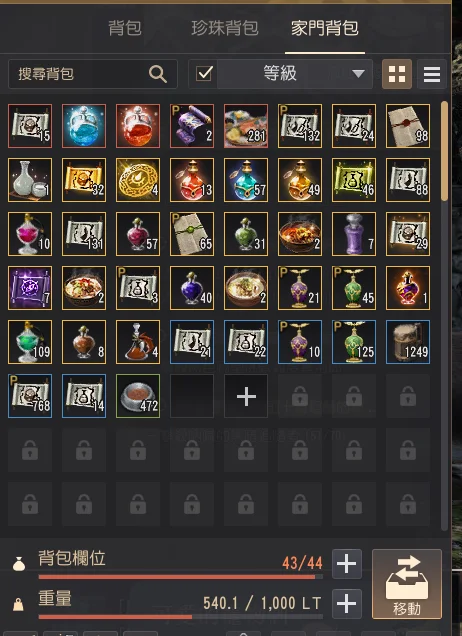
Task: Click the sealed letter item with 98
Action: (408, 126)
